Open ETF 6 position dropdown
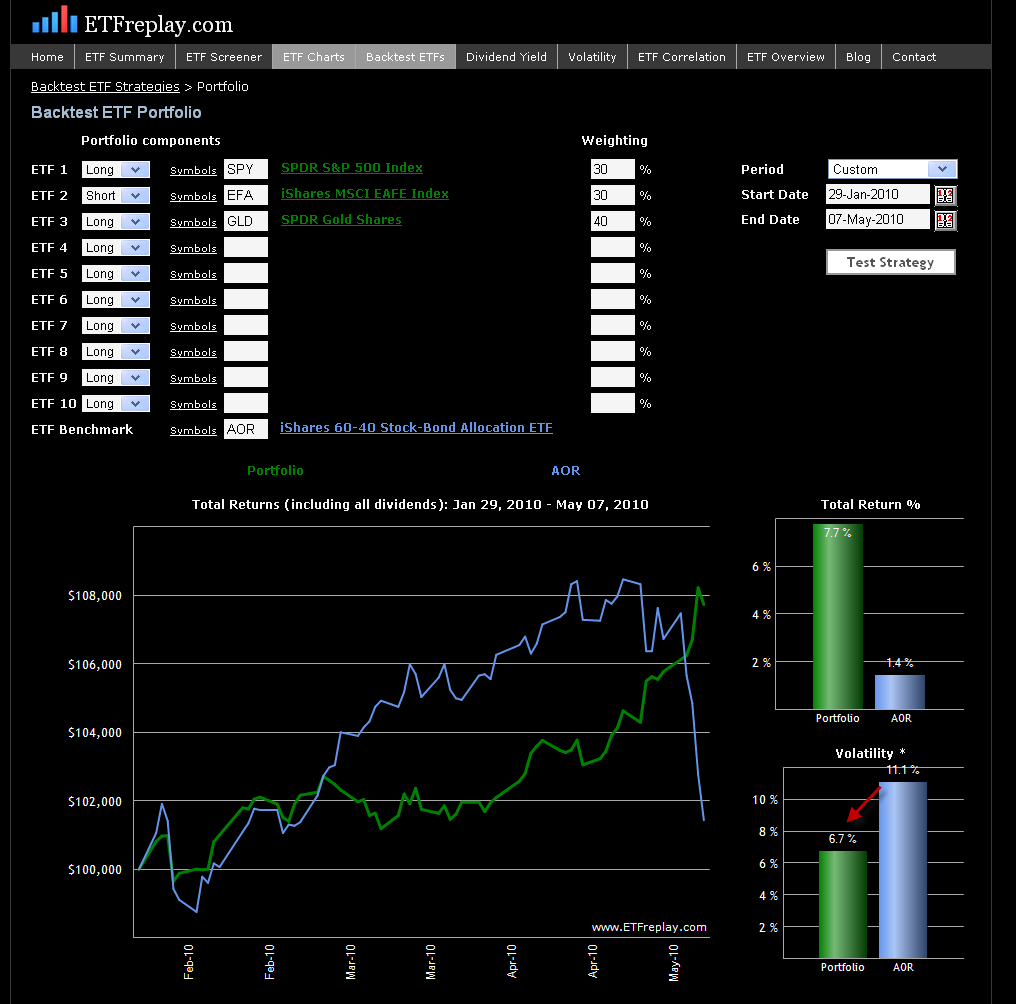Screen dimensions: 1016x1004 pyautogui.click(x=116, y=299)
